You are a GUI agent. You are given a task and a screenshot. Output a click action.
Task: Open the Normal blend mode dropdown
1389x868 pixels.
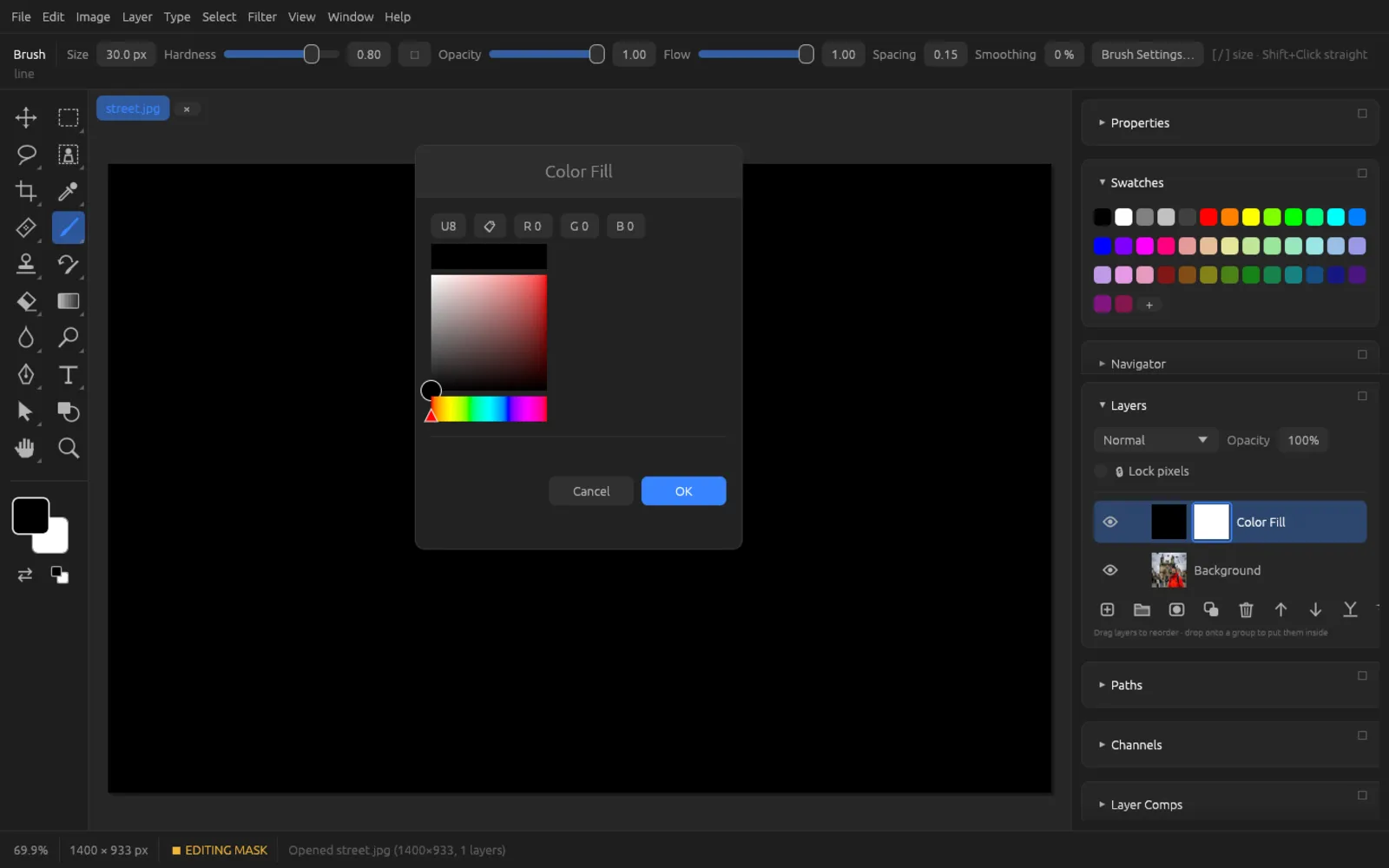(1155, 440)
